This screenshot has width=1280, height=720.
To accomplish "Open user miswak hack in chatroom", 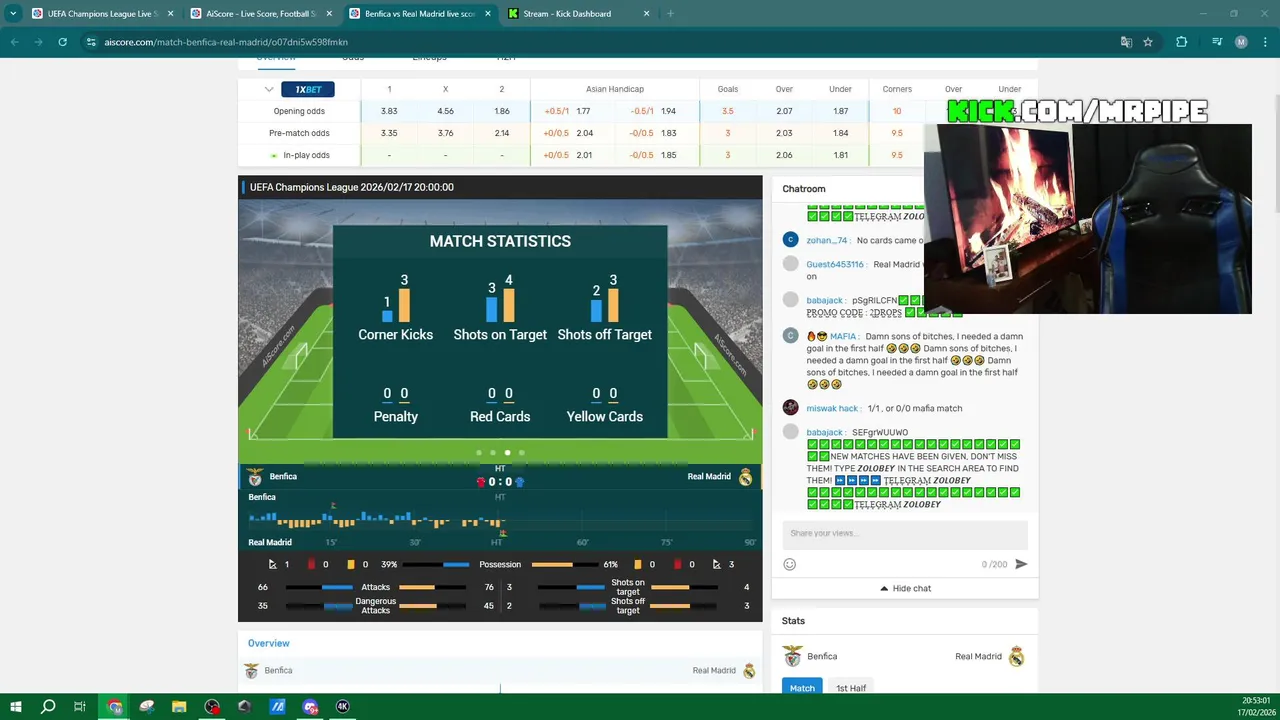I will pyautogui.click(x=832, y=408).
